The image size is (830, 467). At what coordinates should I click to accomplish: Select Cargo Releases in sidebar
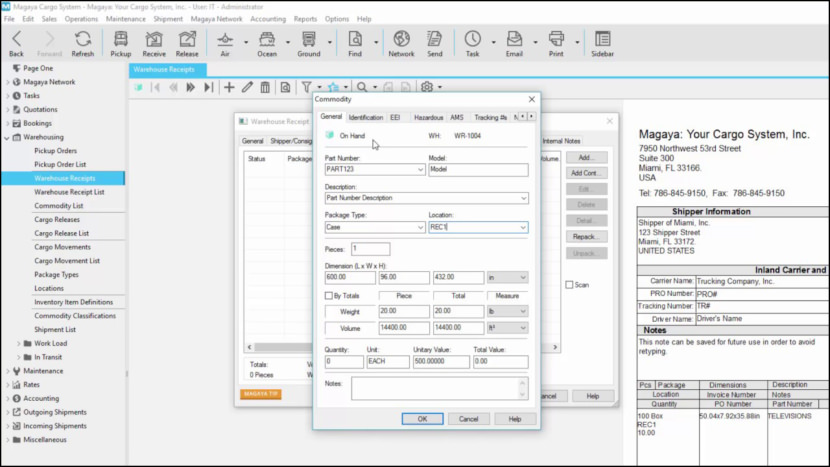(57, 220)
